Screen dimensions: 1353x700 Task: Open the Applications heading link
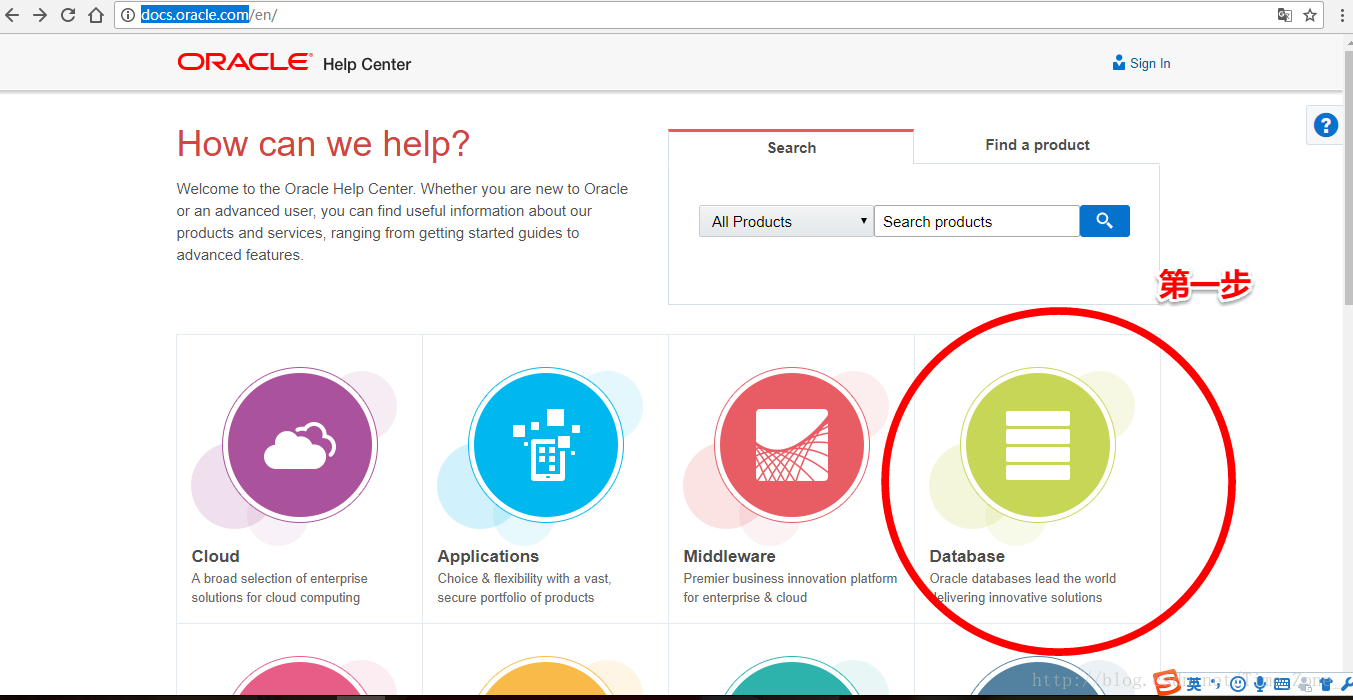(488, 556)
